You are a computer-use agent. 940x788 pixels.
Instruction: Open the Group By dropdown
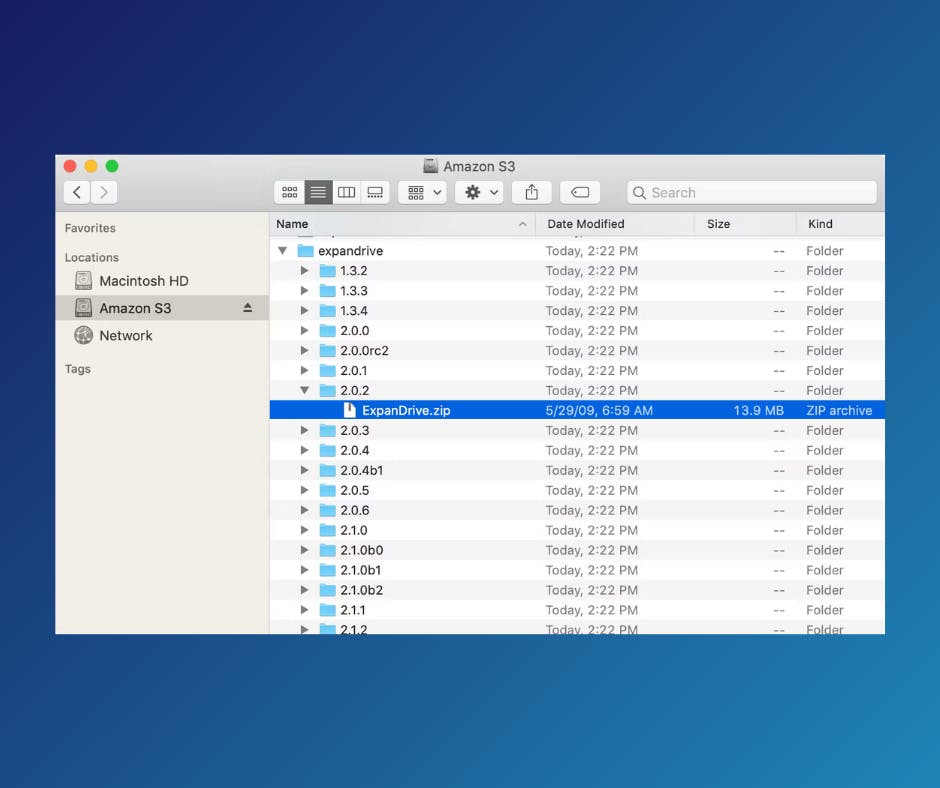pos(422,192)
